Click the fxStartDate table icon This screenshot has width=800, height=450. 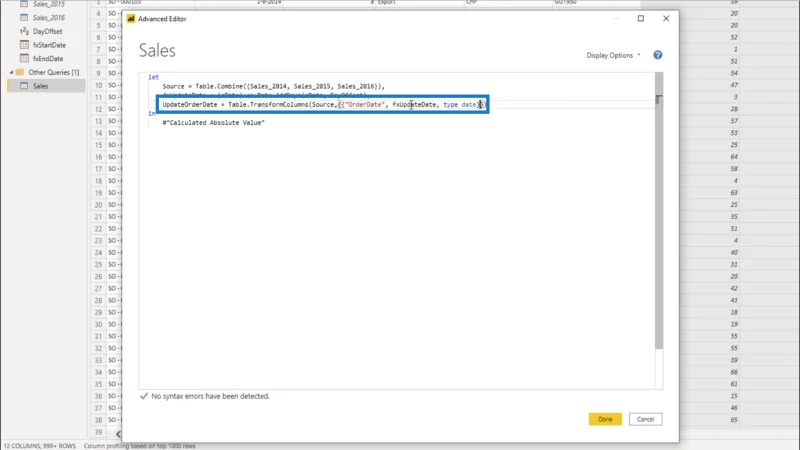click(24, 44)
